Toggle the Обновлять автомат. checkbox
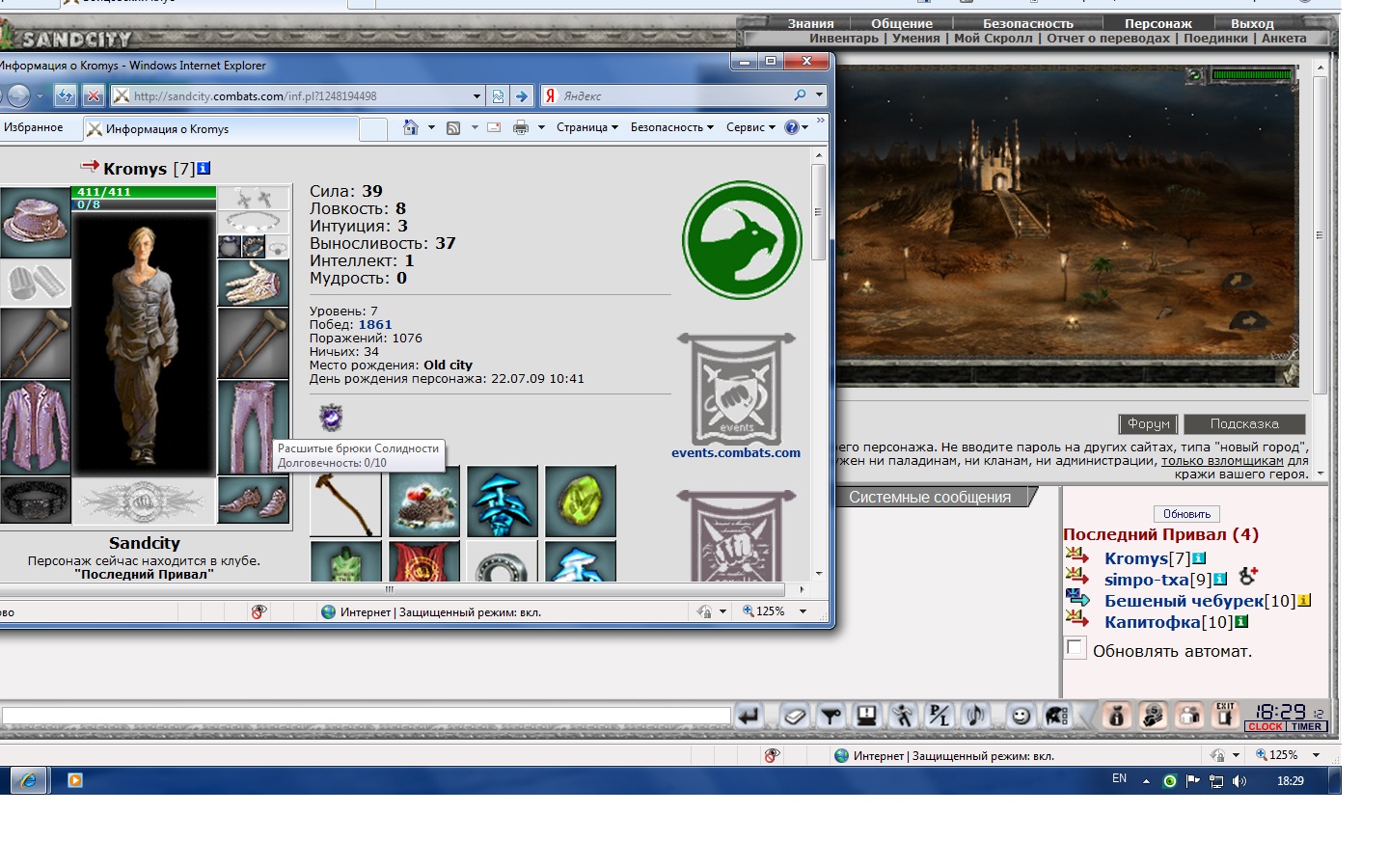The image size is (1389, 868). click(x=1076, y=648)
